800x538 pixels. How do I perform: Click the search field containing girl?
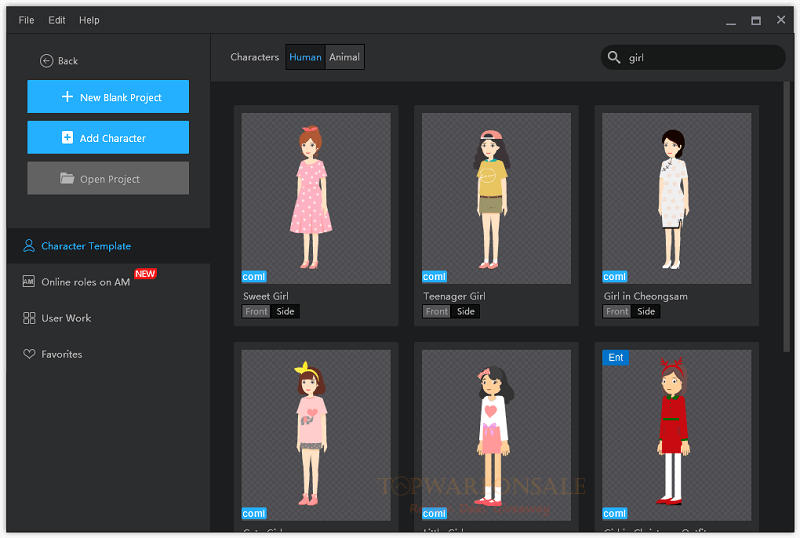pos(693,57)
